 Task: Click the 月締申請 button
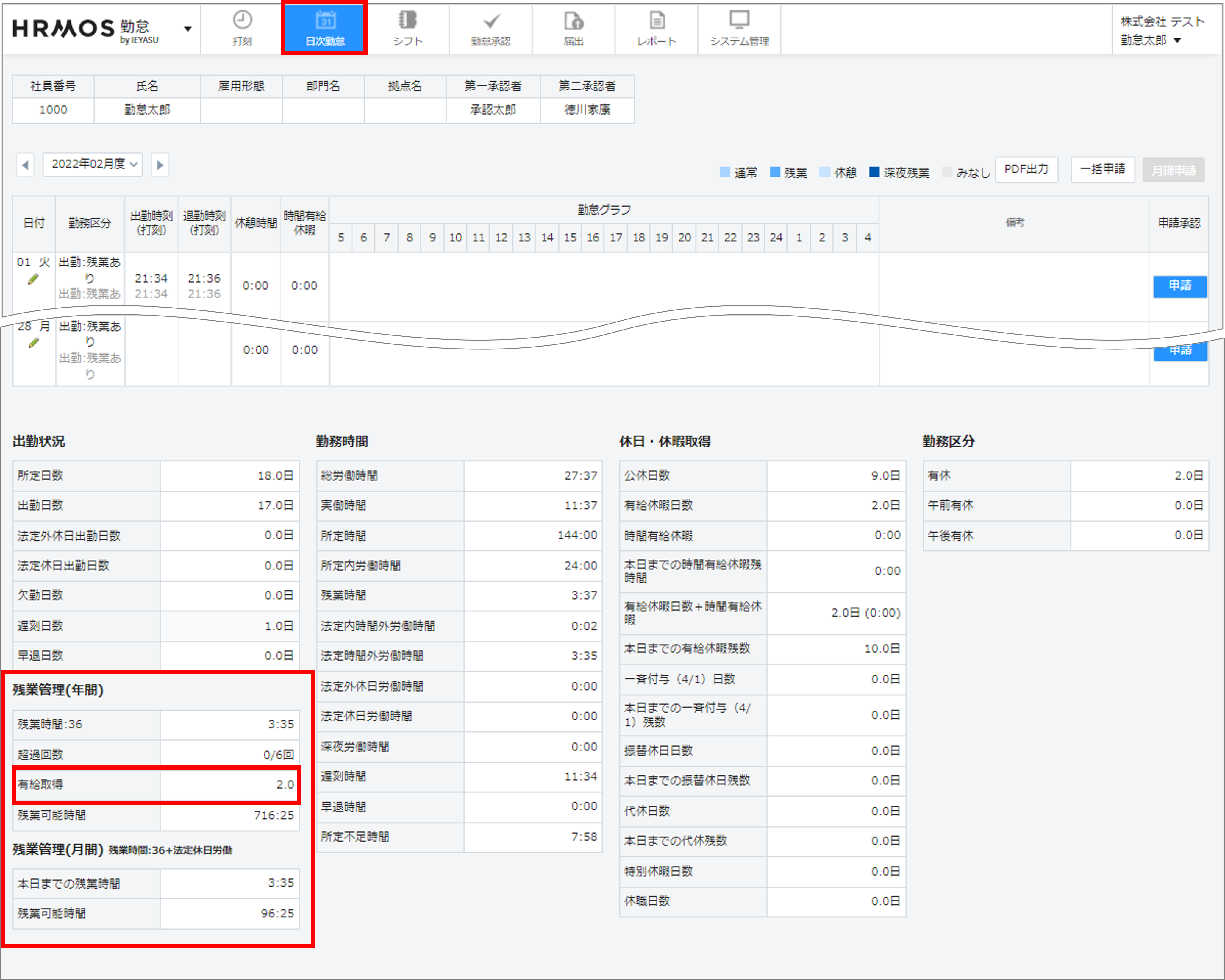tap(1173, 170)
